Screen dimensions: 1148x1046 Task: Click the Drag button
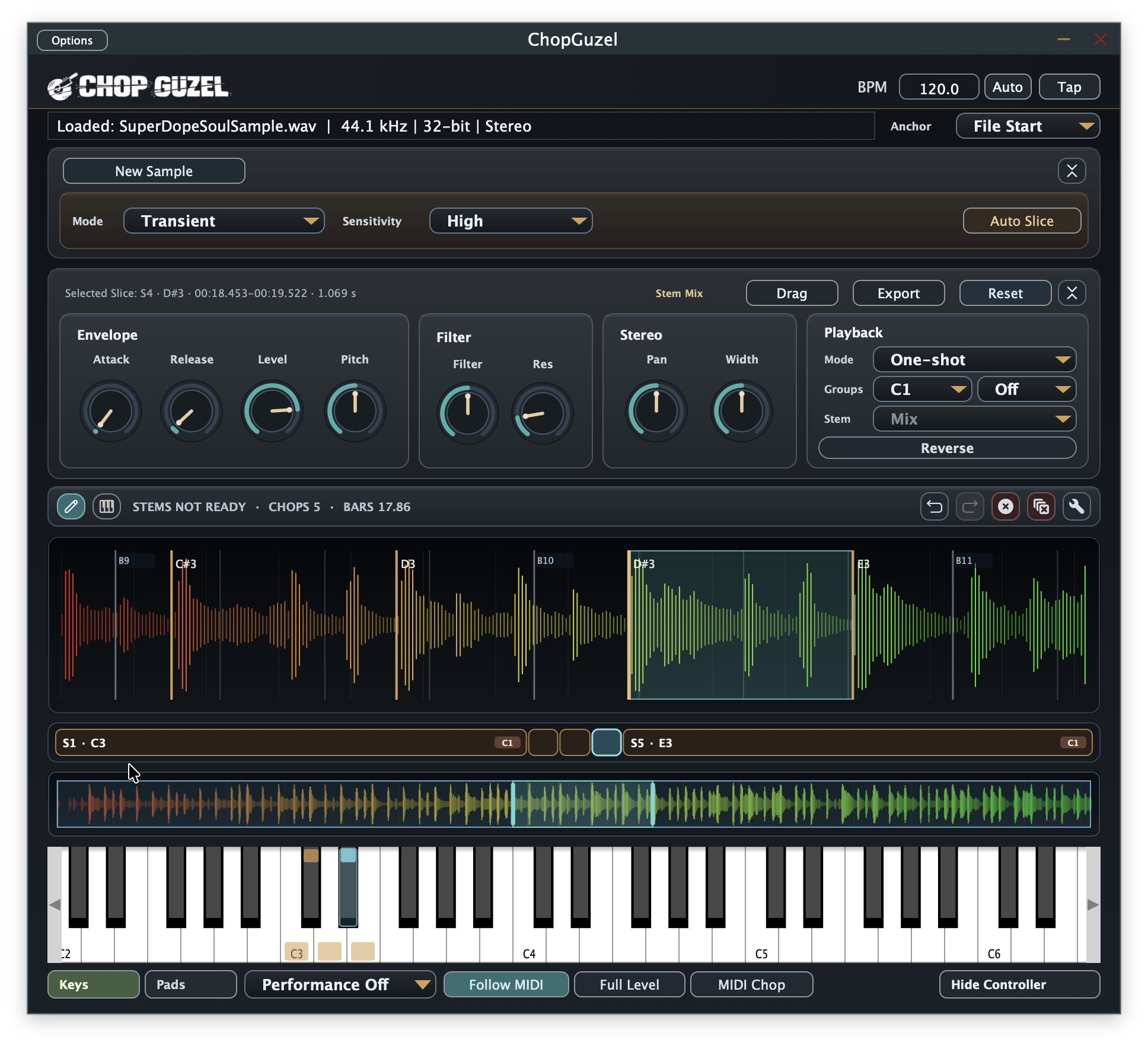point(792,293)
